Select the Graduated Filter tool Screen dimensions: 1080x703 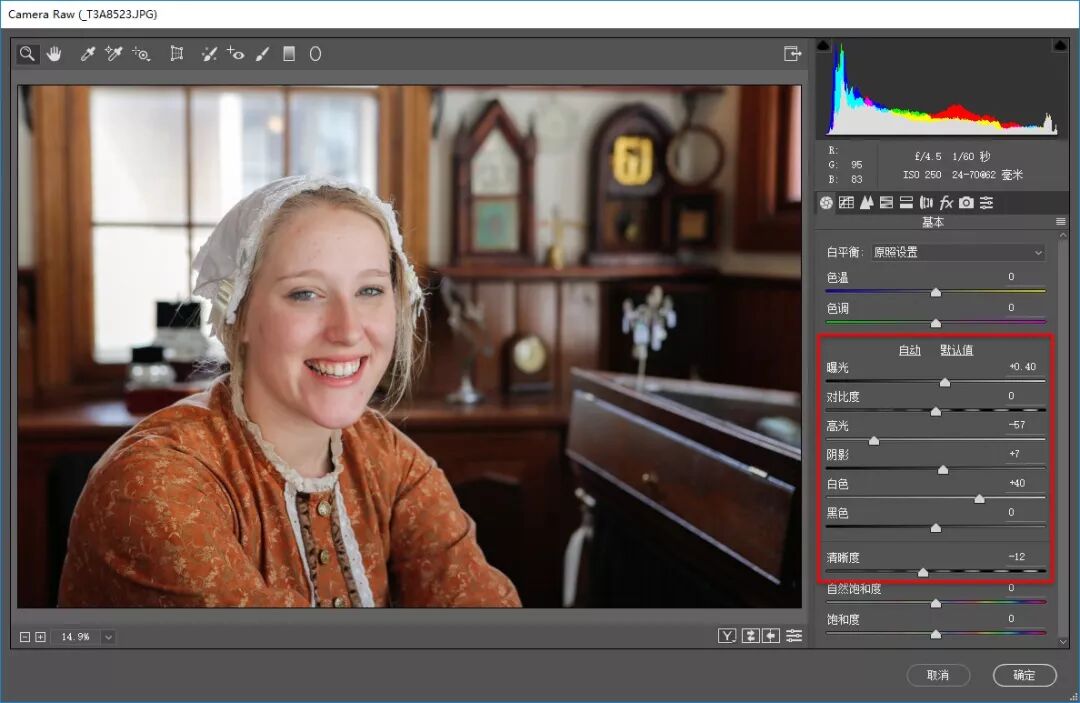click(289, 54)
